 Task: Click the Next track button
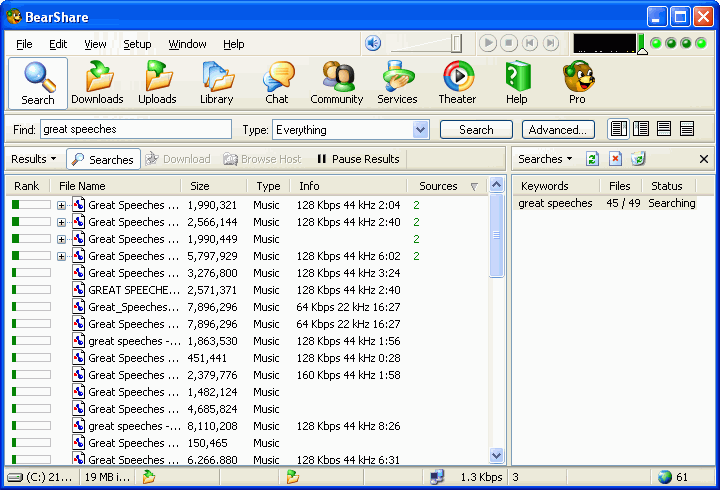(551, 43)
